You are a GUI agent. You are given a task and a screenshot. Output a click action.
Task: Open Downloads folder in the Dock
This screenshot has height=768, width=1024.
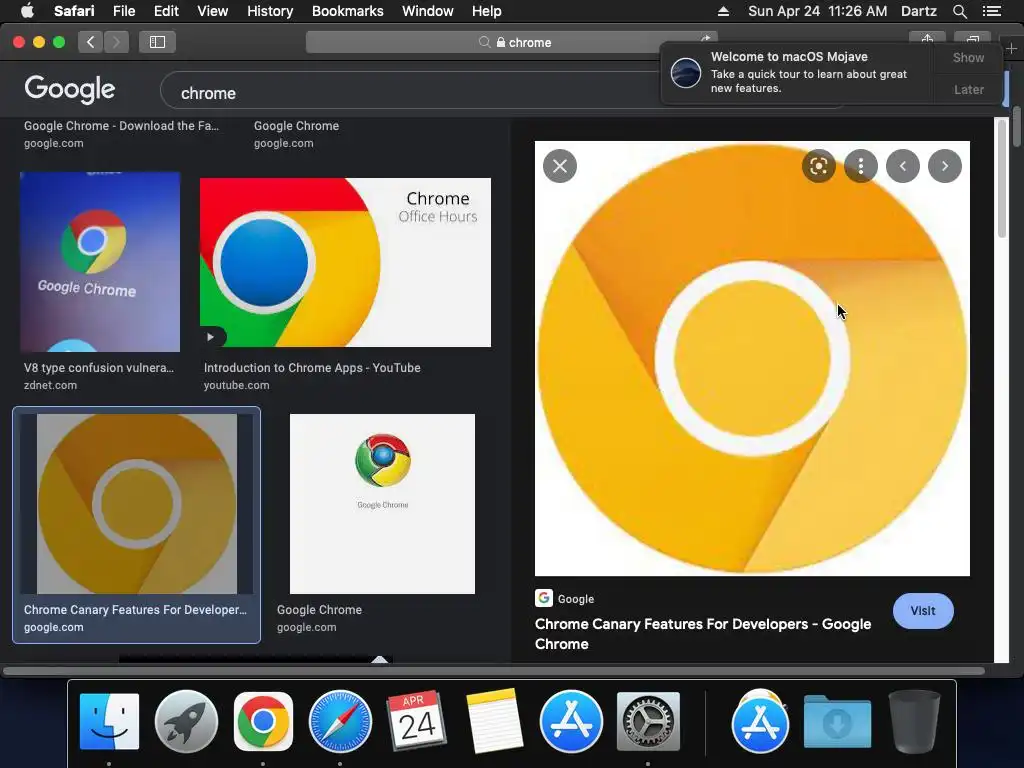[x=837, y=722]
